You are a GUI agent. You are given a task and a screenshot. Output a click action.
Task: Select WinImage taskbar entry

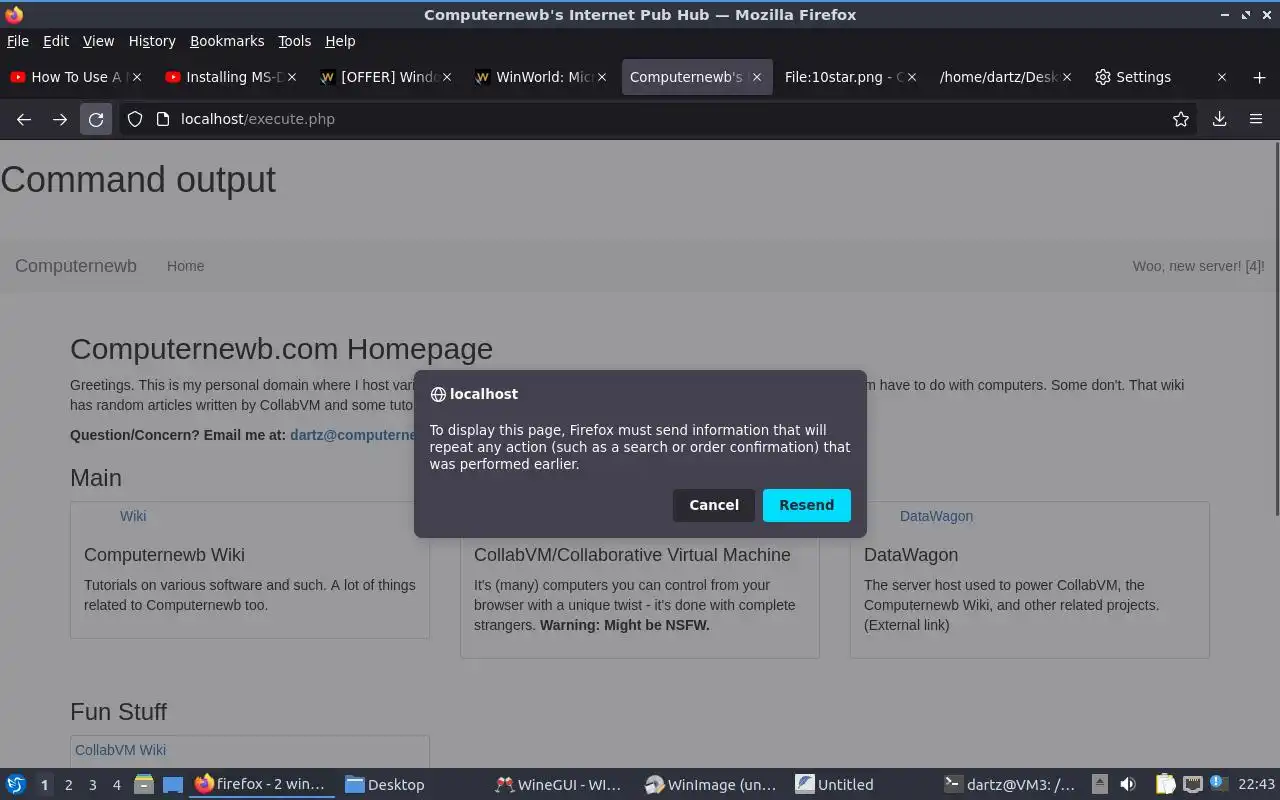coord(712,784)
